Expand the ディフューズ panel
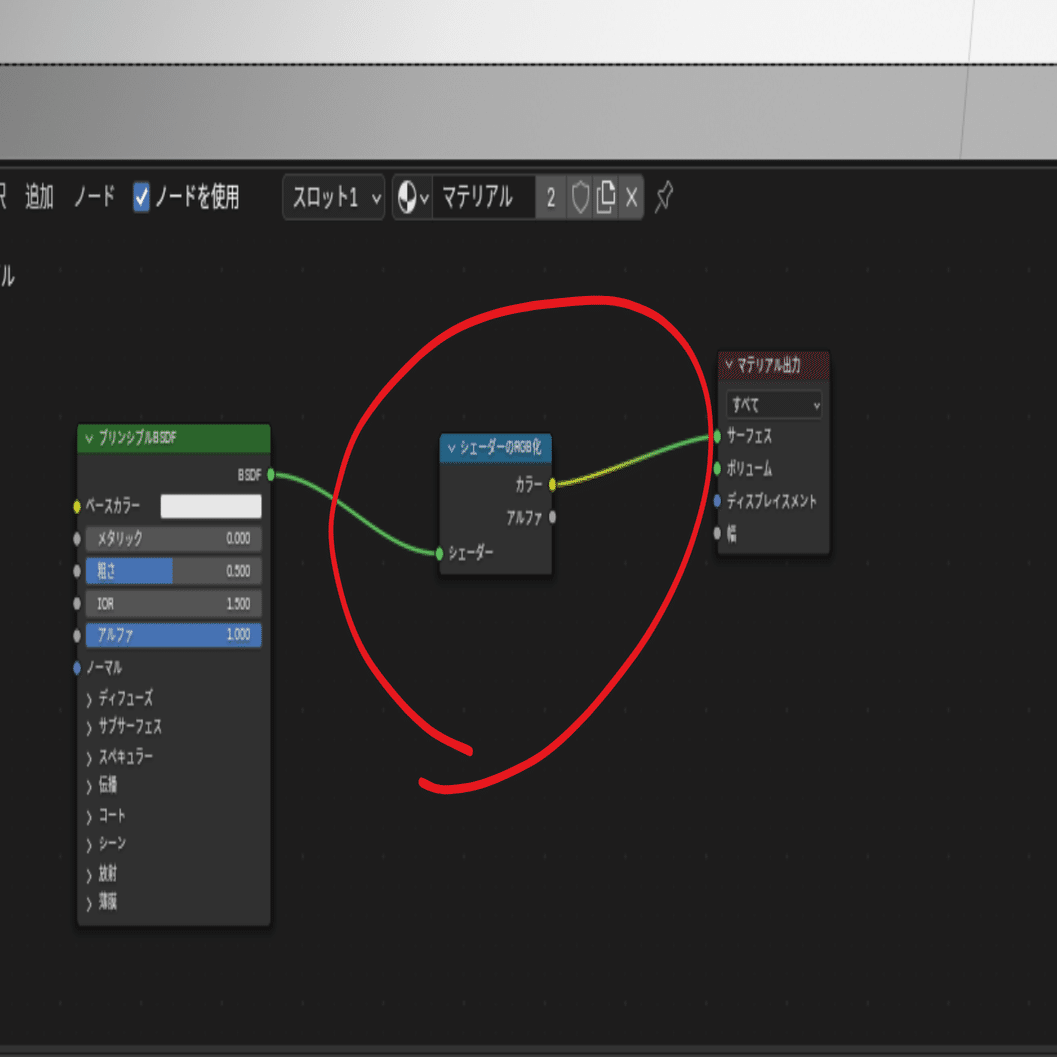Image resolution: width=1057 pixels, height=1057 pixels. pyautogui.click(x=119, y=698)
